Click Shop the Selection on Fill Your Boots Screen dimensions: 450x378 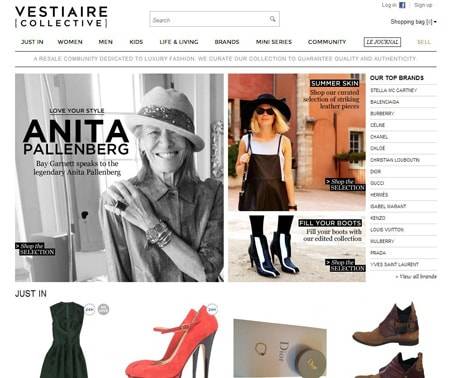pyautogui.click(x=345, y=265)
